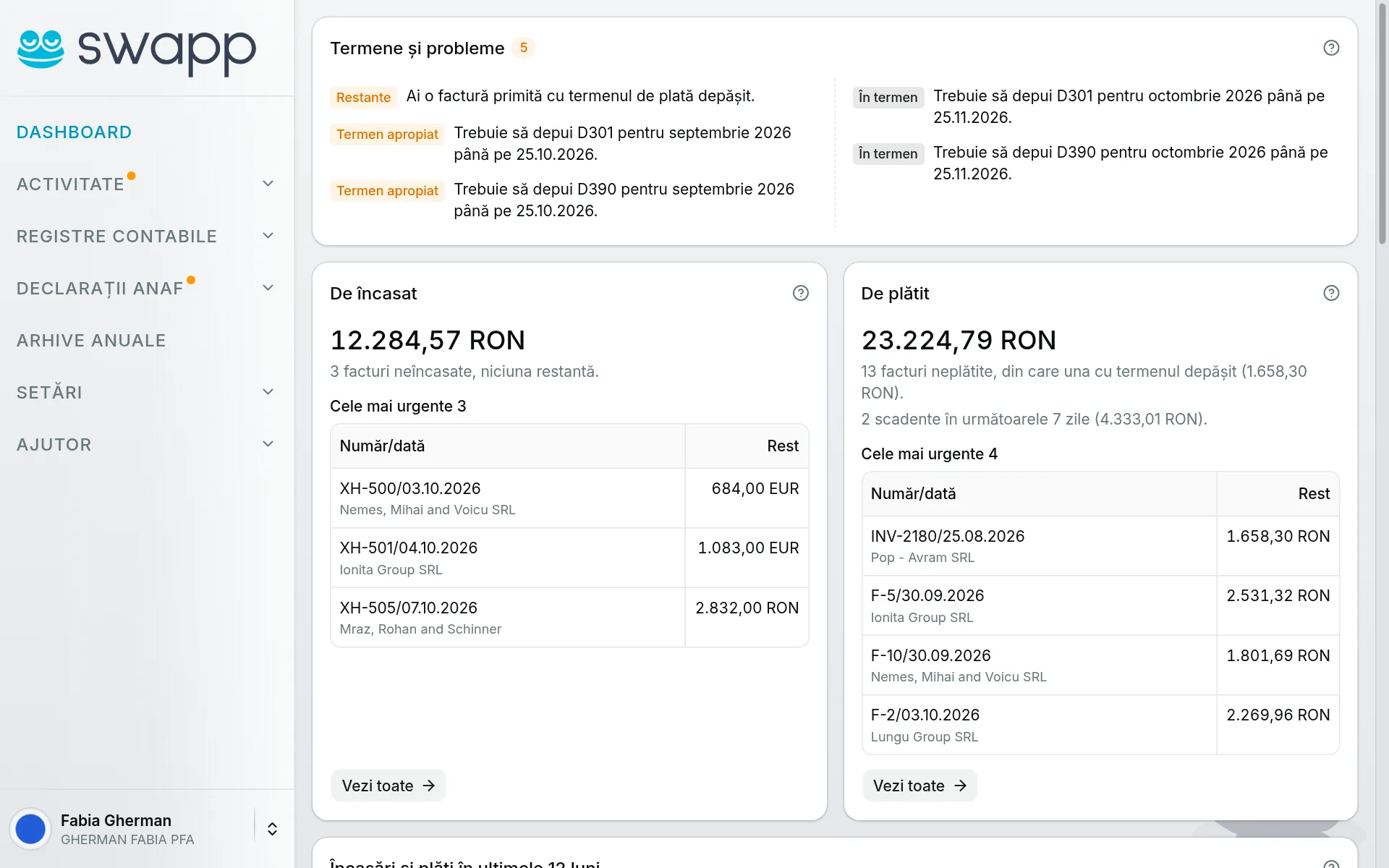1389x868 pixels.
Task: Click the 684,00 EUR amount
Action: 755,489
